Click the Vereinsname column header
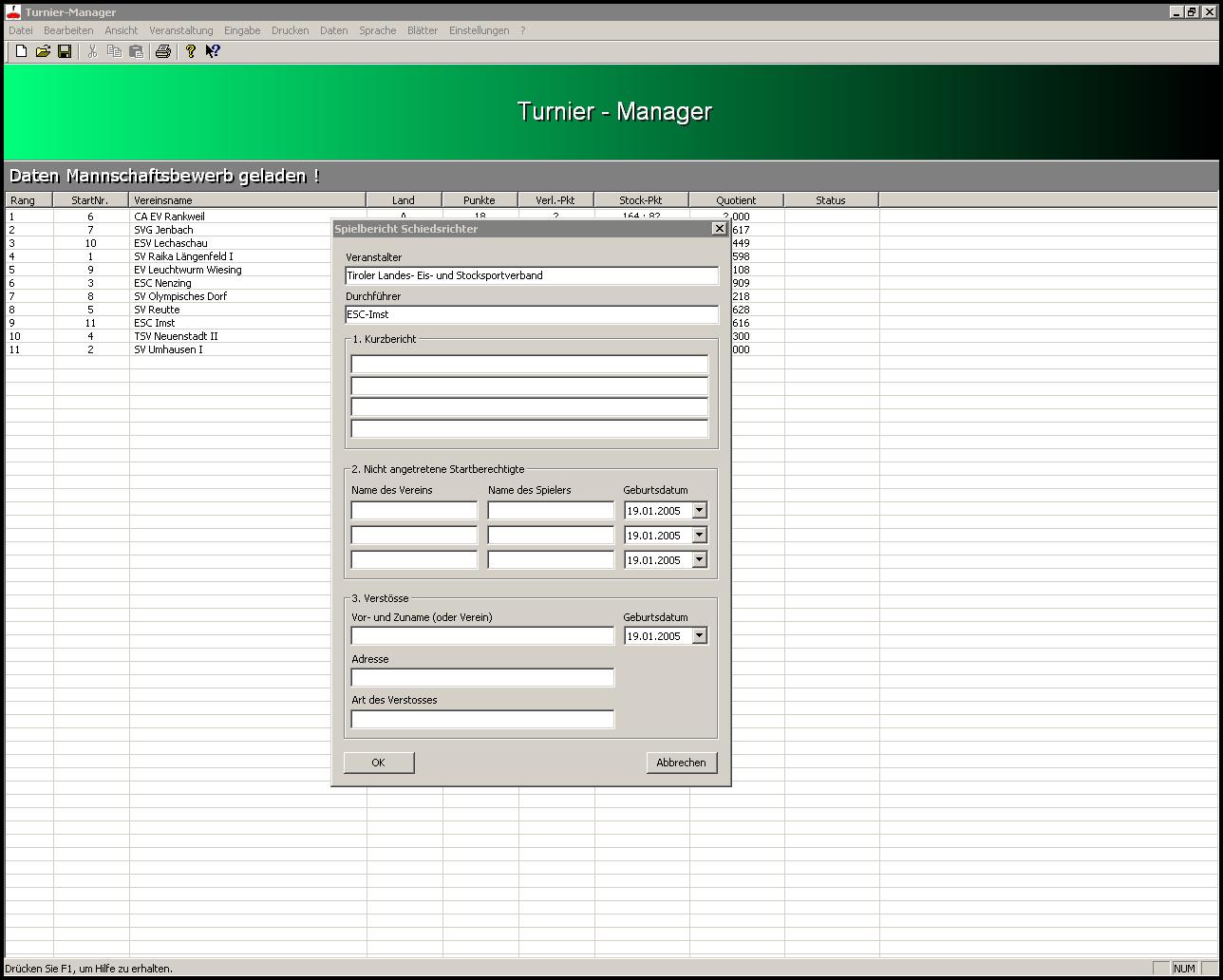The image size is (1223, 980). coord(247,200)
